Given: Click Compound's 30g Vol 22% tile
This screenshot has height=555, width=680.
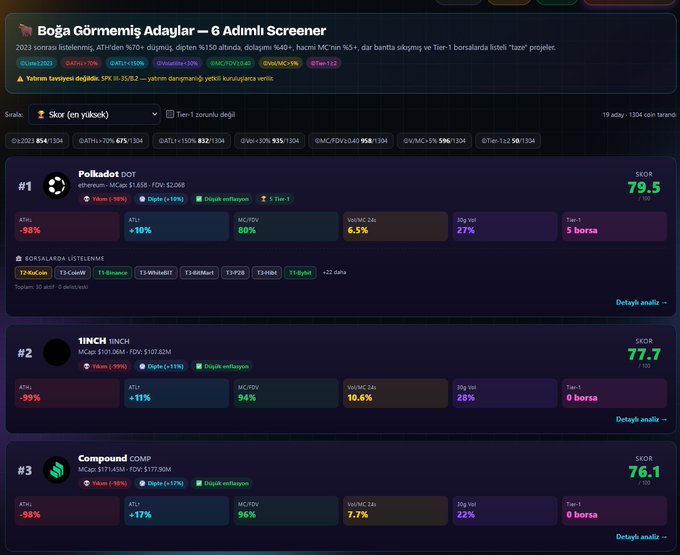Looking at the screenshot, I should [504, 510].
